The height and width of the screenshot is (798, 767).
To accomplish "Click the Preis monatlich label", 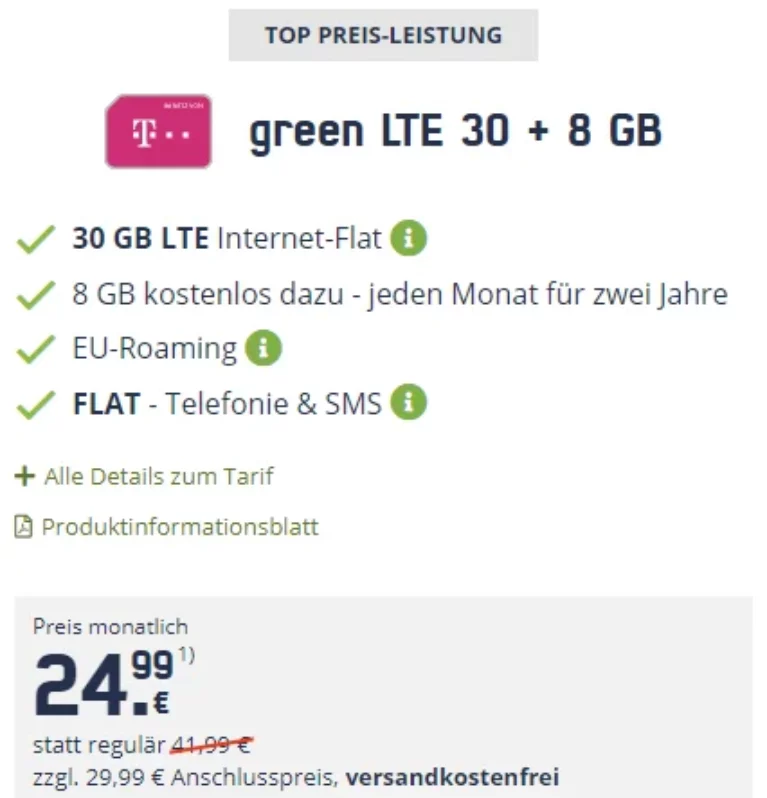I will pos(110,627).
